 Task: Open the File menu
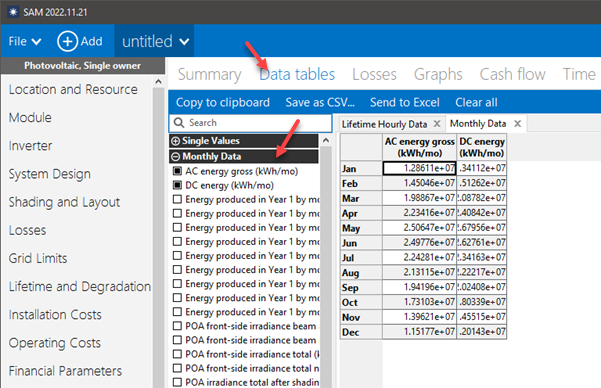pyautogui.click(x=25, y=41)
